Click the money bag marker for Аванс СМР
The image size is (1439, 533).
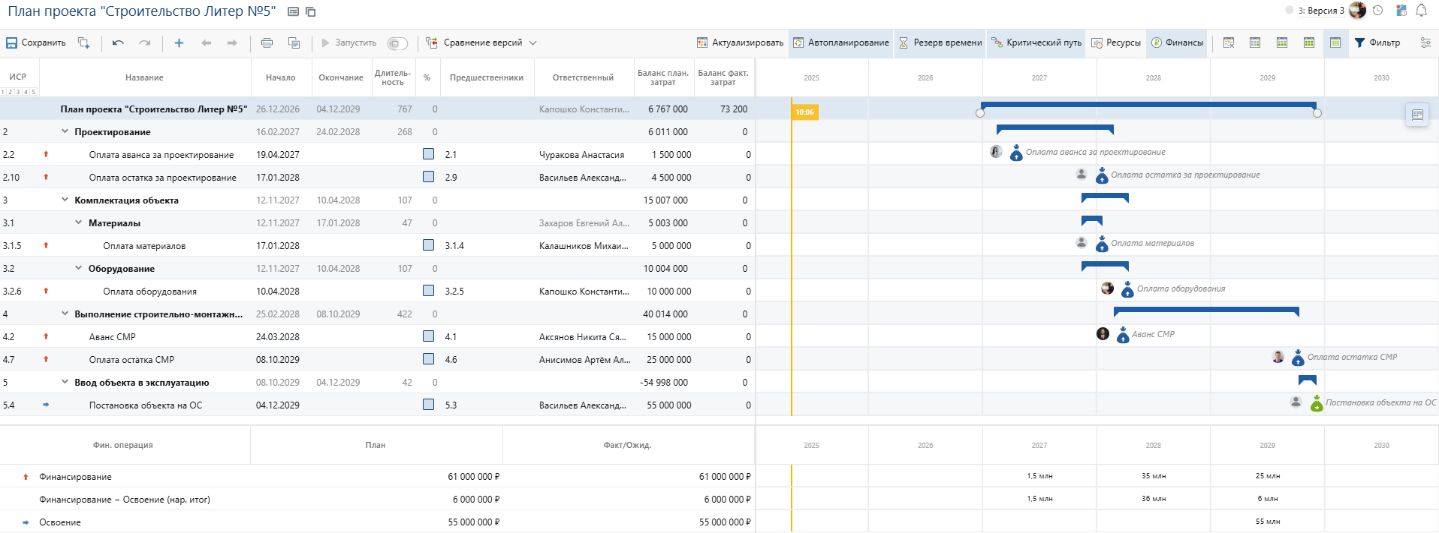(1123, 335)
